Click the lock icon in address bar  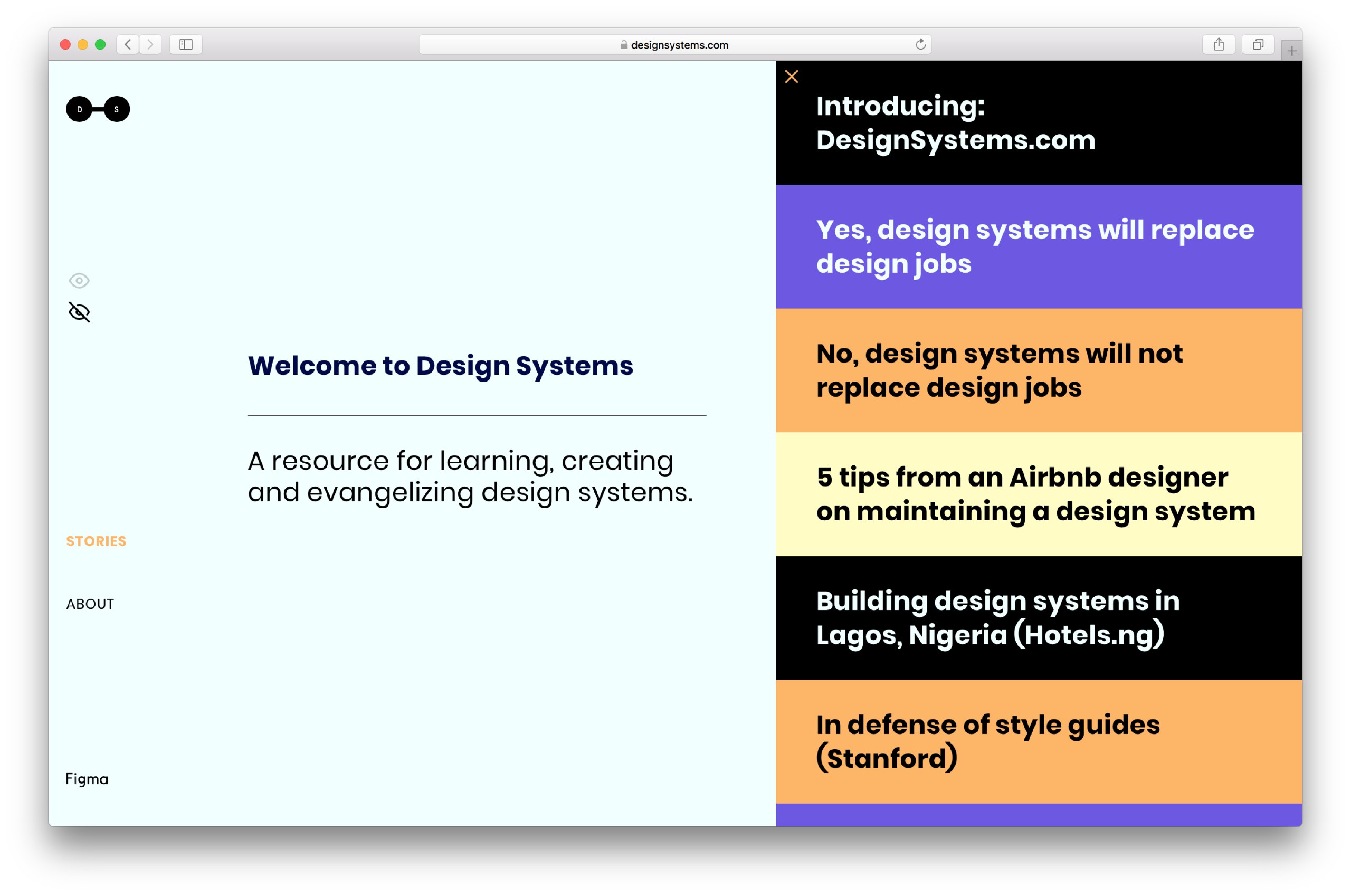pos(624,44)
